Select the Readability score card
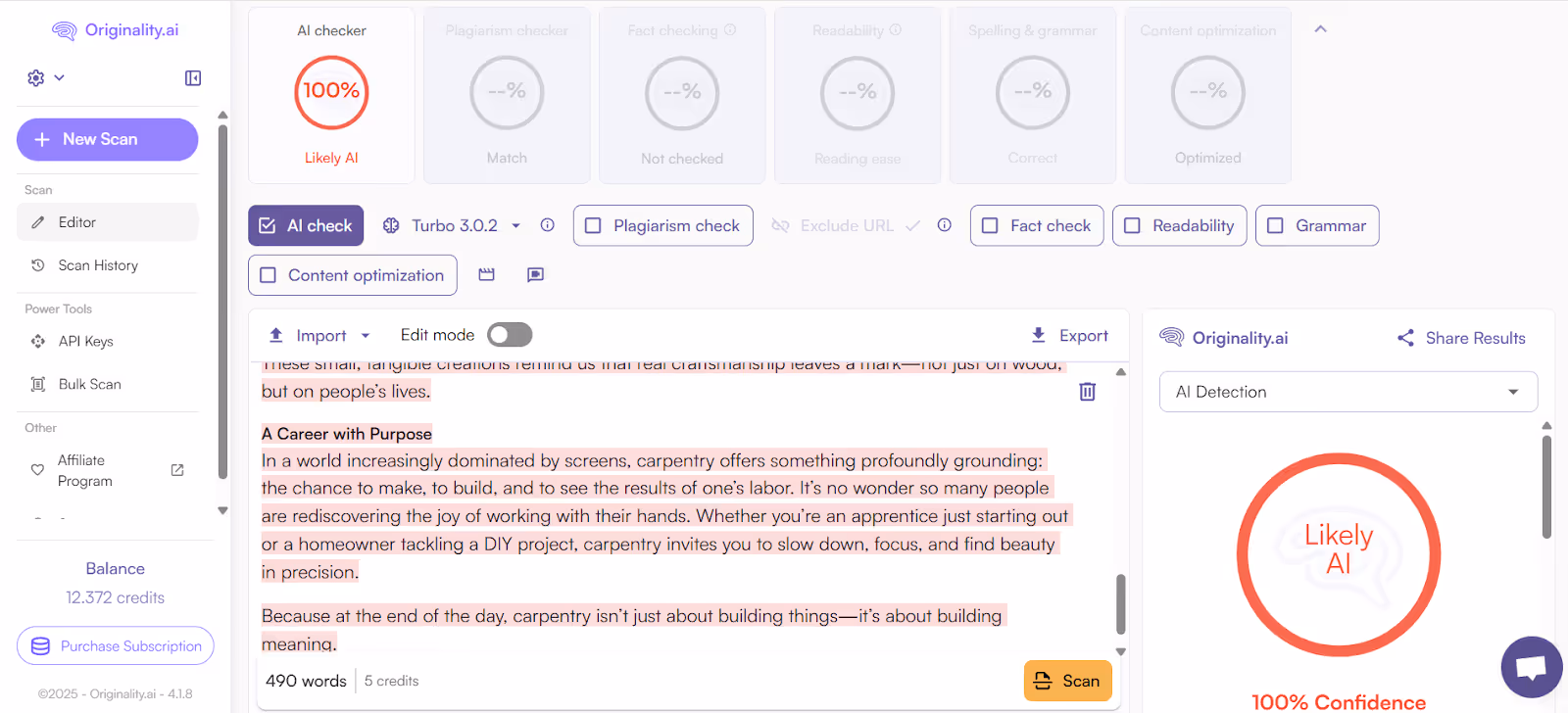1568x713 pixels. (857, 95)
